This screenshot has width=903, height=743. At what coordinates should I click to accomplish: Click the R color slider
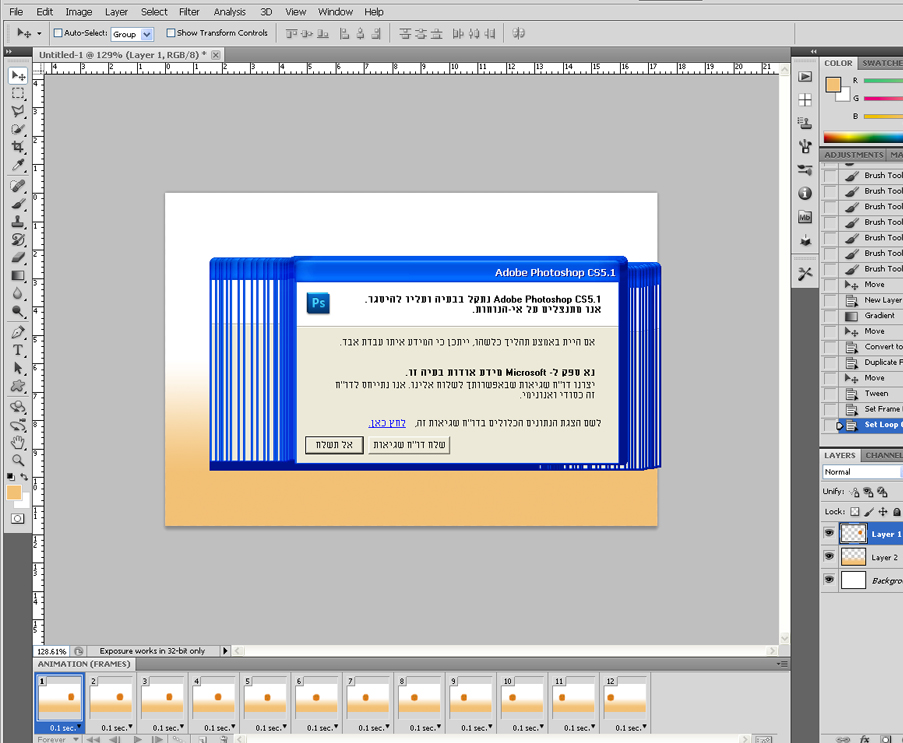(883, 81)
